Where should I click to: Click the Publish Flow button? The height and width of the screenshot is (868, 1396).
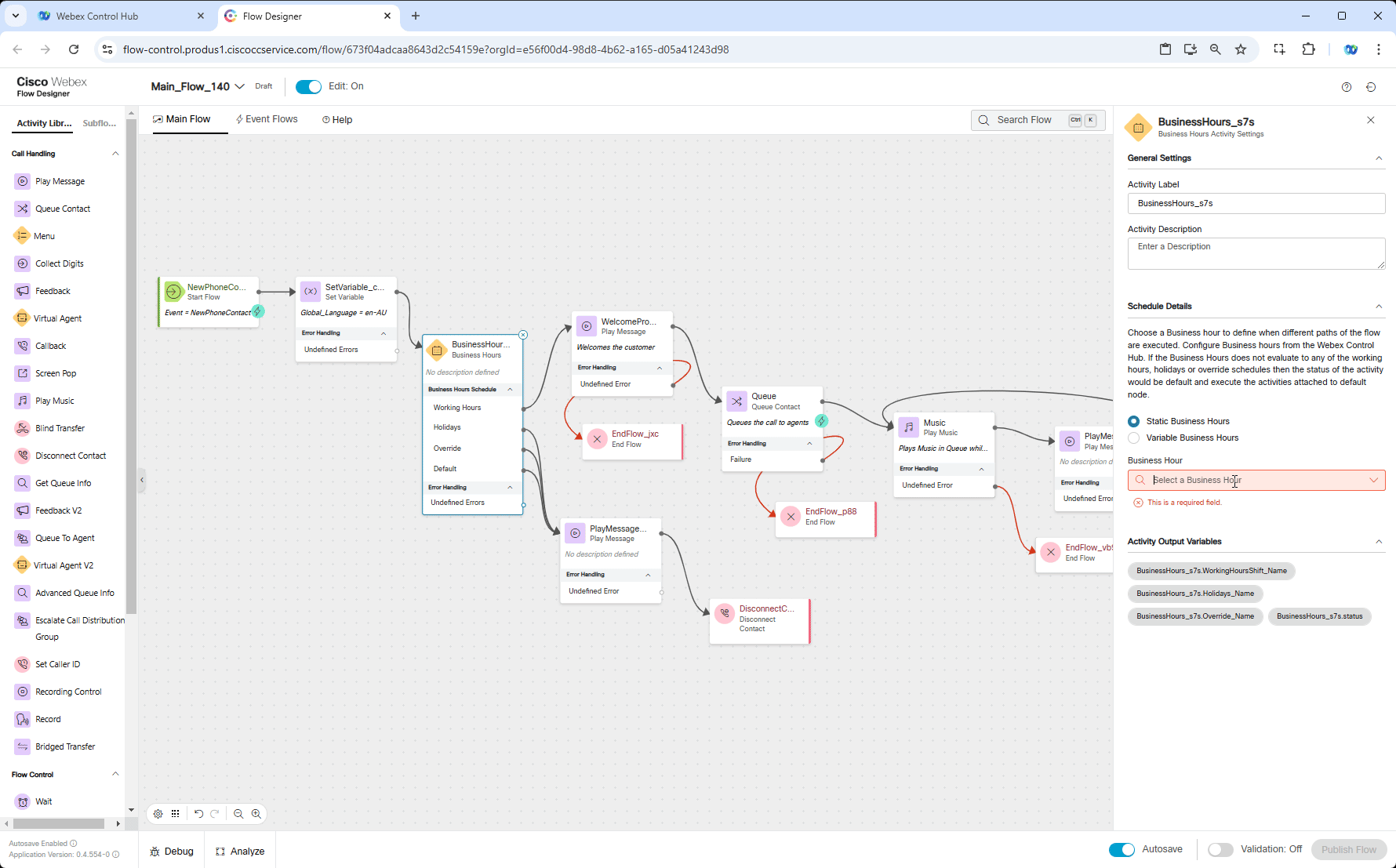(1349, 850)
